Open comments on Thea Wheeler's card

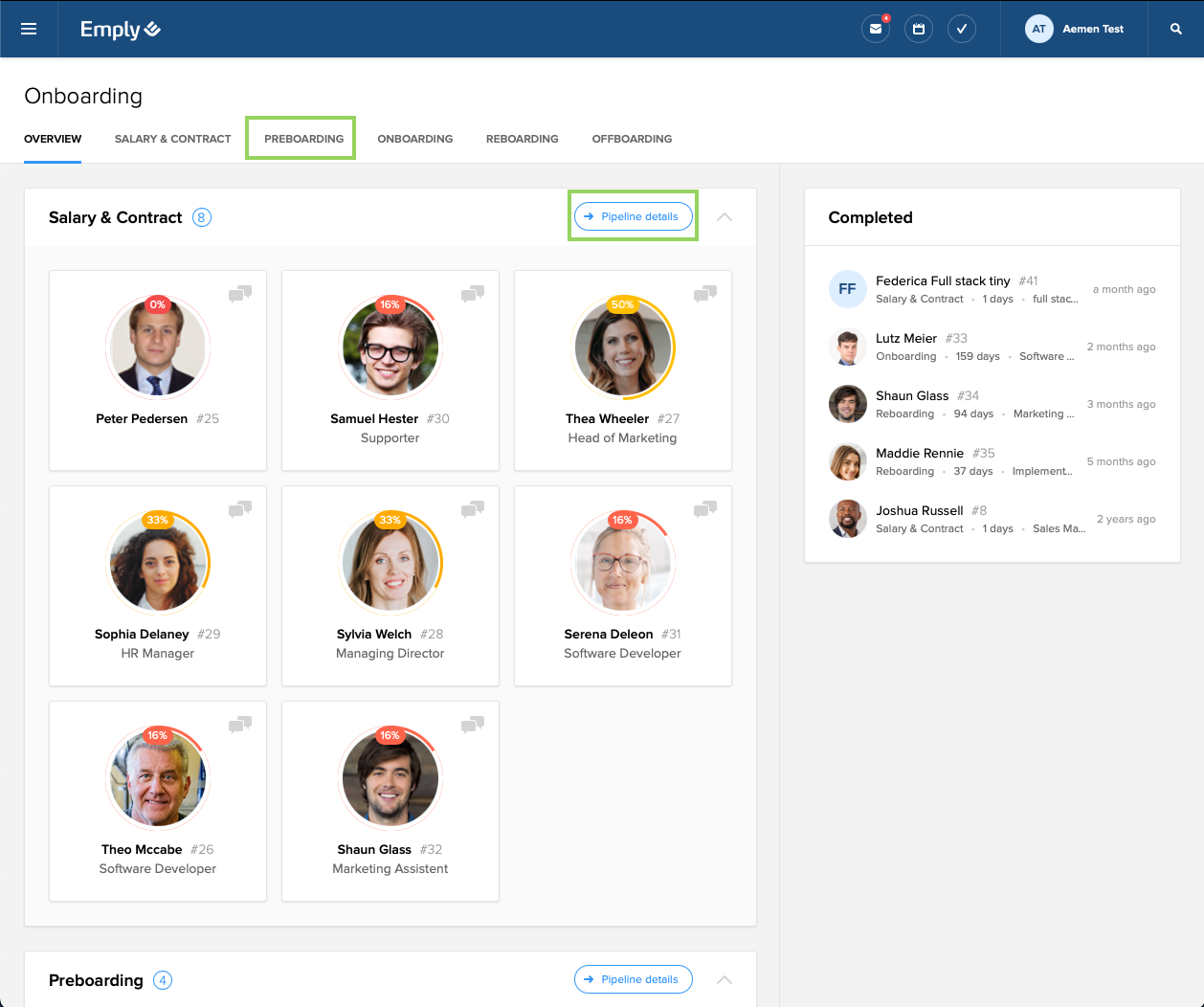coord(705,294)
